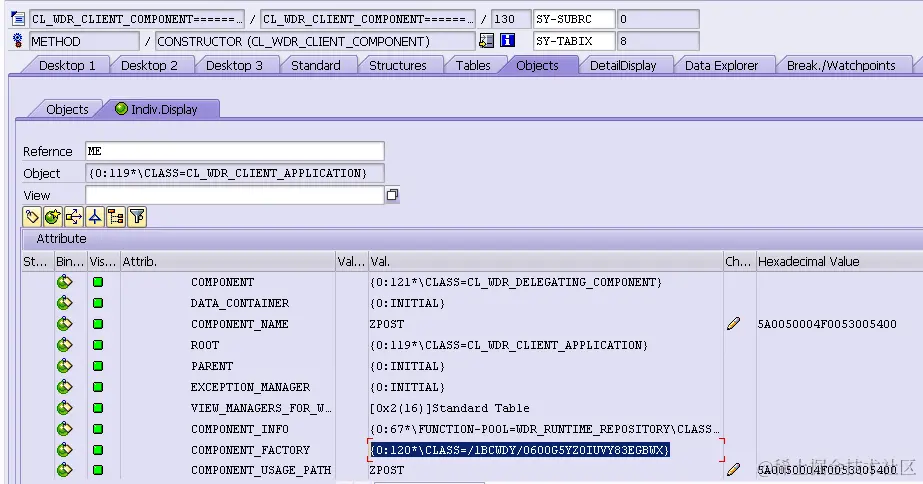Screen dimensions: 923x484
Task: Click the pencil change icon for COMPONENT_NAME
Action: pyautogui.click(x=733, y=324)
